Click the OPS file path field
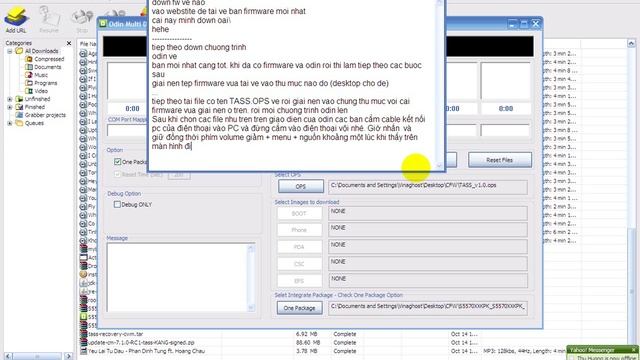This screenshot has width=640, height=360. coord(428,187)
